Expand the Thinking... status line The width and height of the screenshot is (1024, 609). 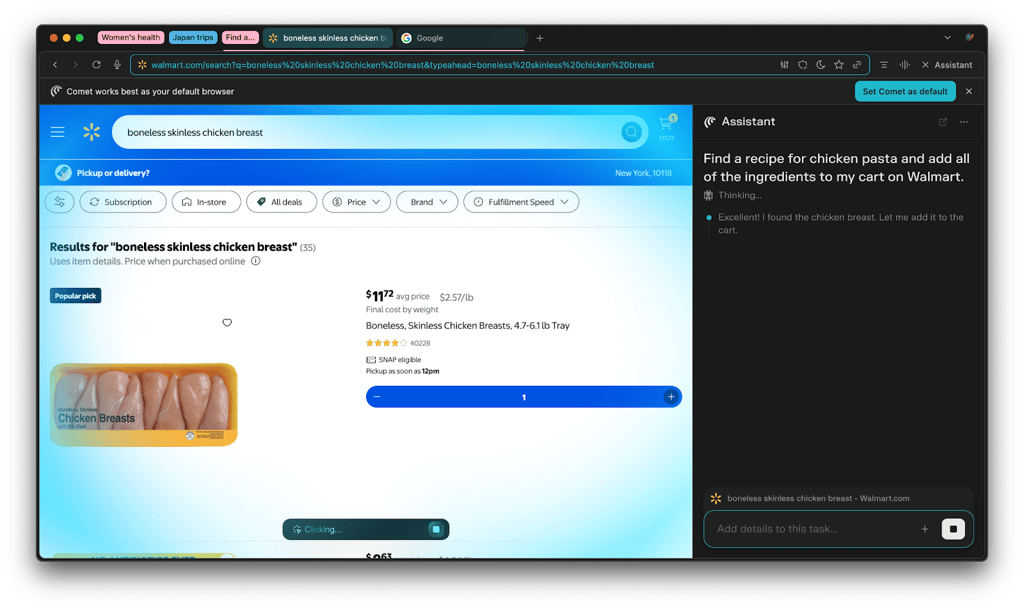tap(733, 195)
